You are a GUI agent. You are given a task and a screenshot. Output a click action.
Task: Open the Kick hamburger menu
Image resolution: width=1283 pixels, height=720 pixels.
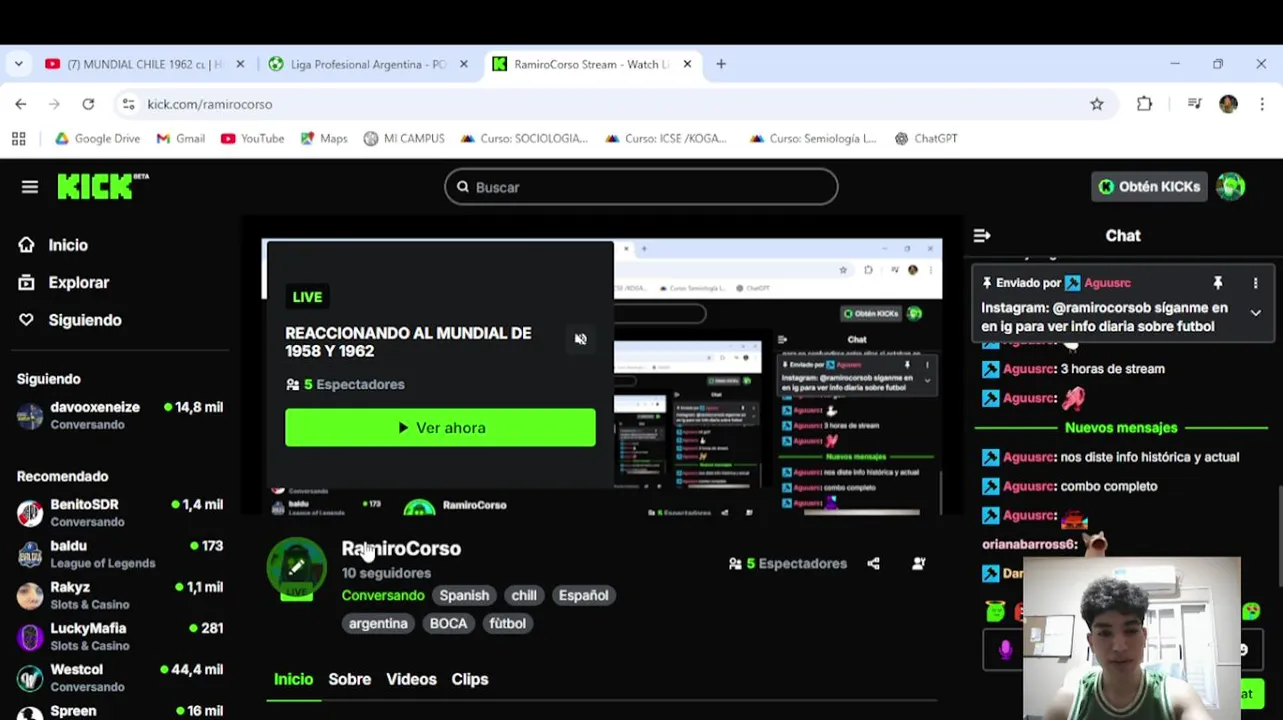[30, 187]
